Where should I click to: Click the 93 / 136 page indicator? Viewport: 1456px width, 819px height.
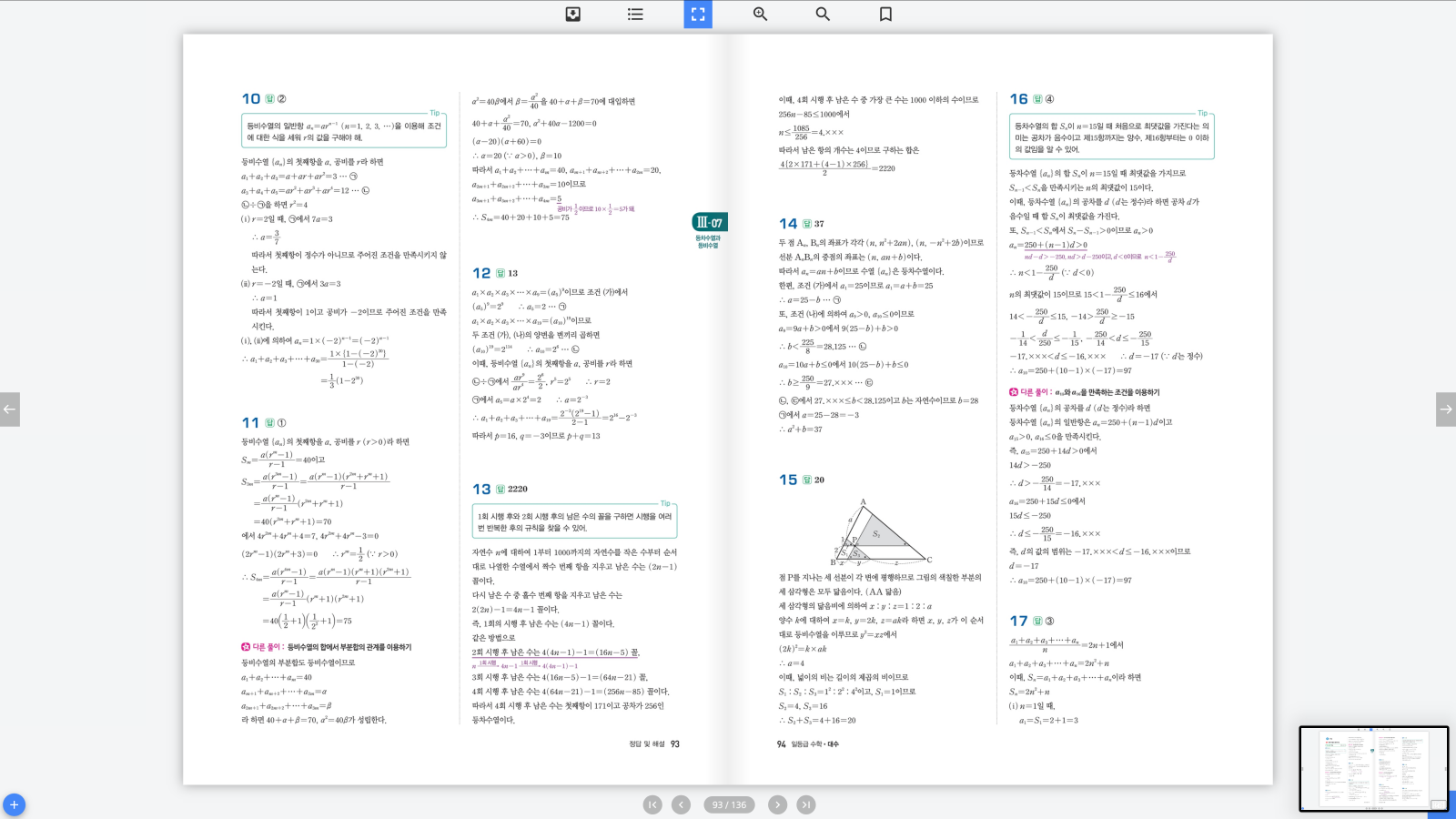tap(729, 804)
